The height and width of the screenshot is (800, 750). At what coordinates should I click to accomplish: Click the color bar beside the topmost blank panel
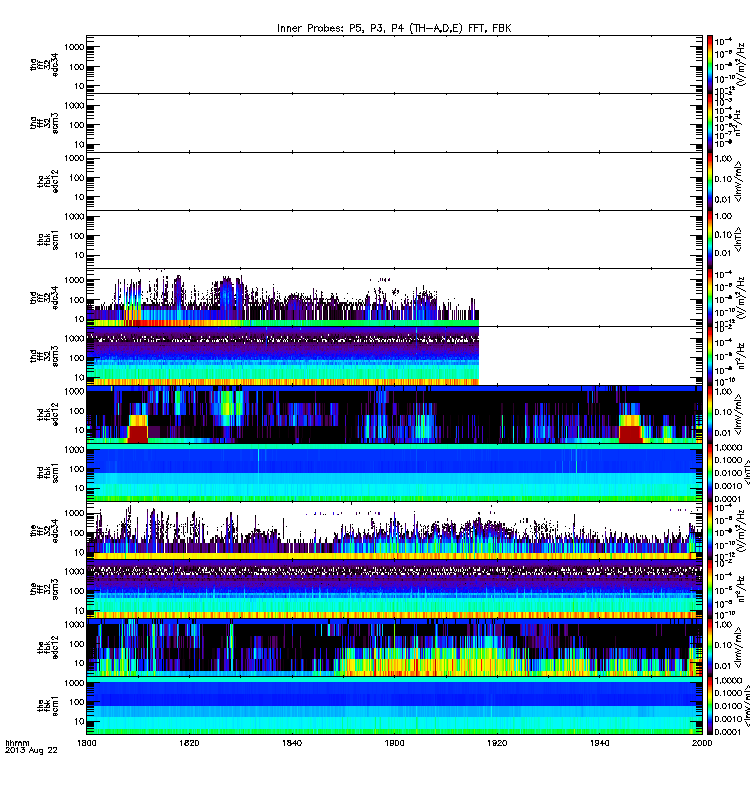pyautogui.click(x=710, y=64)
